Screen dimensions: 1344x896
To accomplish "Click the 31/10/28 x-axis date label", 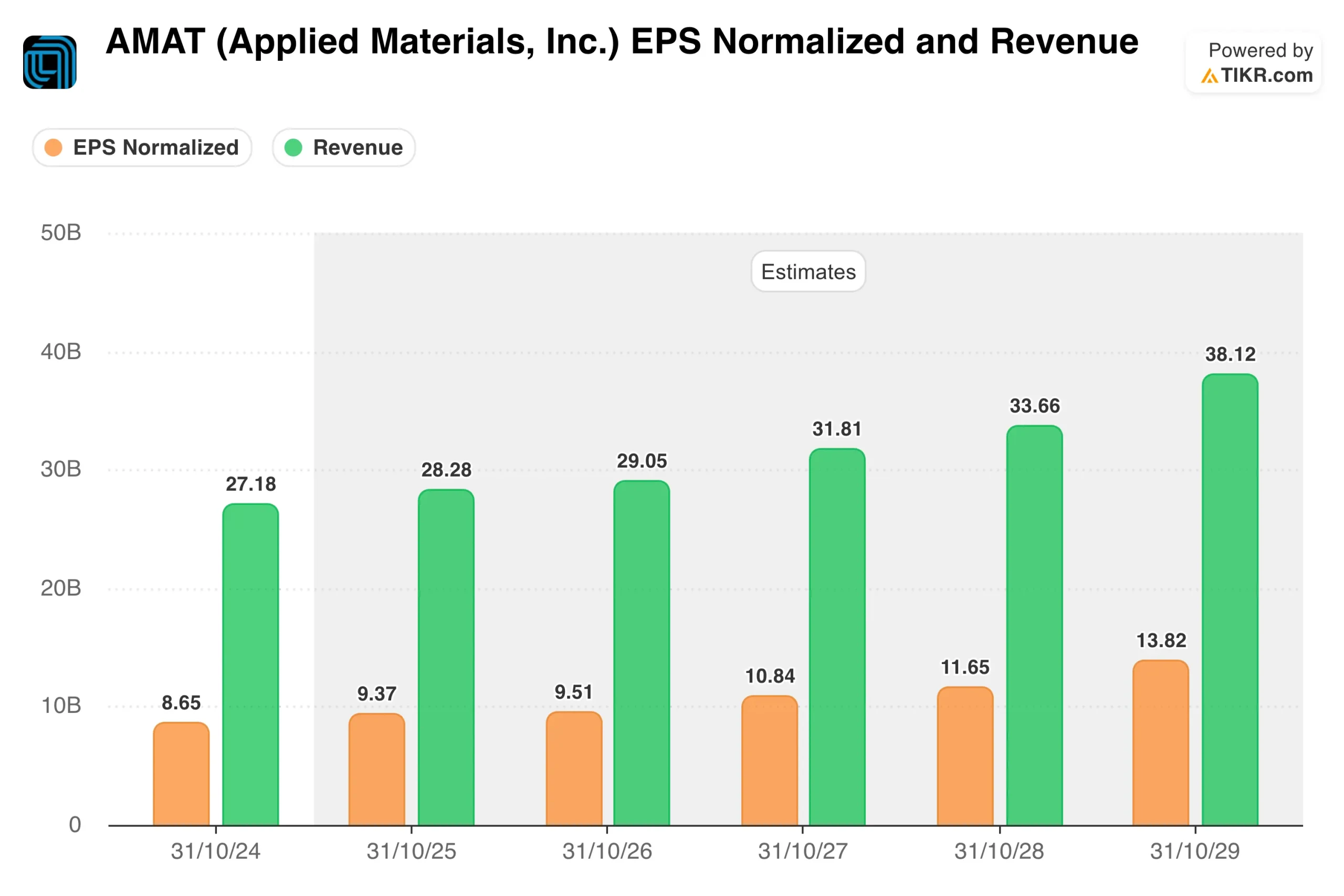I will 999,851.
